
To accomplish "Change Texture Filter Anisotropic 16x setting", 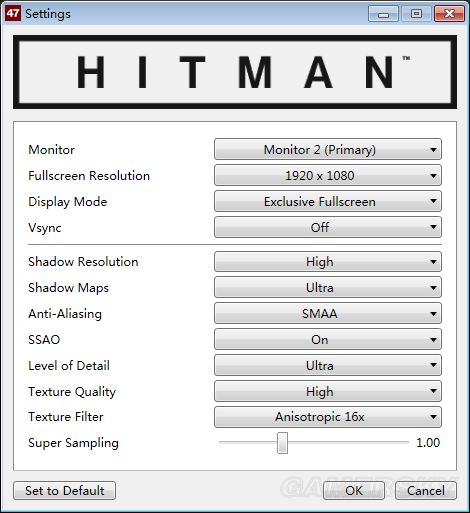I will [x=328, y=417].
